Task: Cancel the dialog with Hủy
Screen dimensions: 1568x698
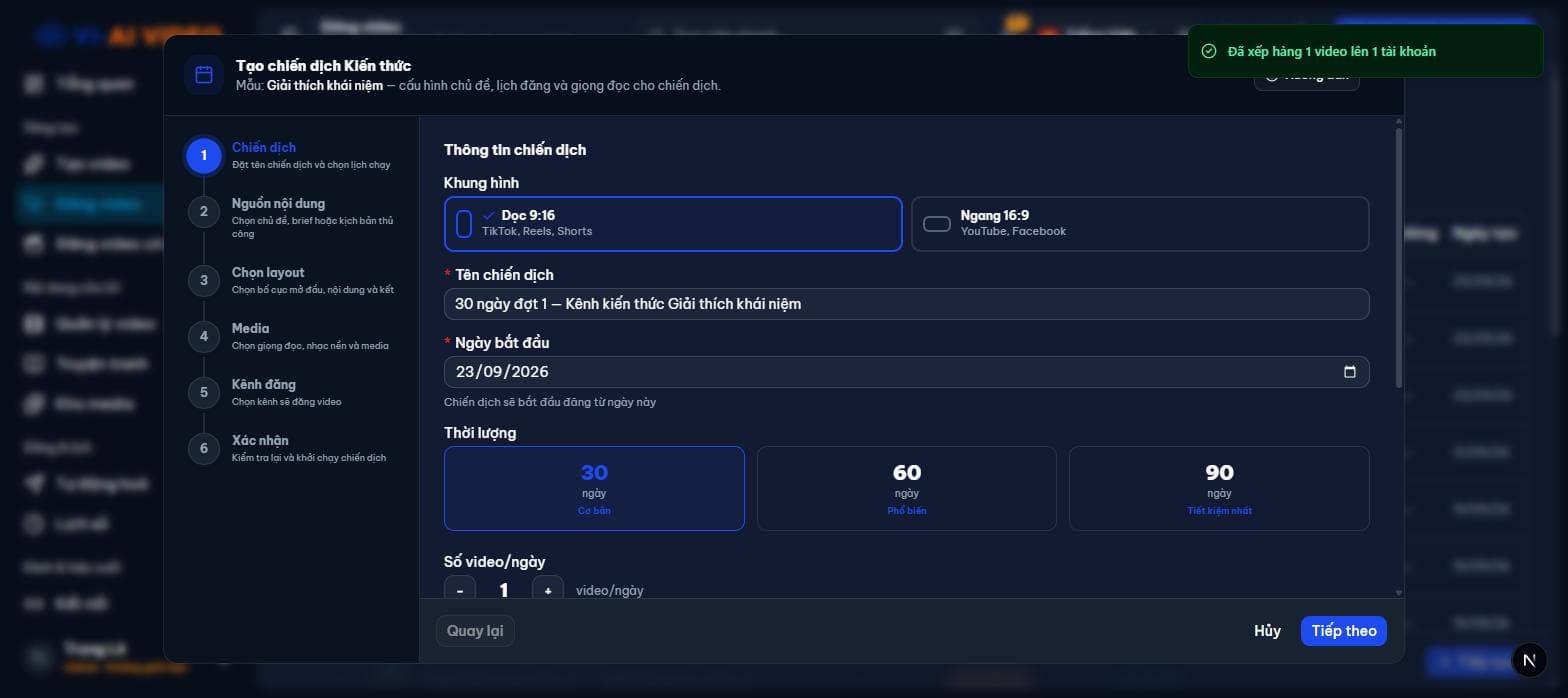Action: (1267, 631)
